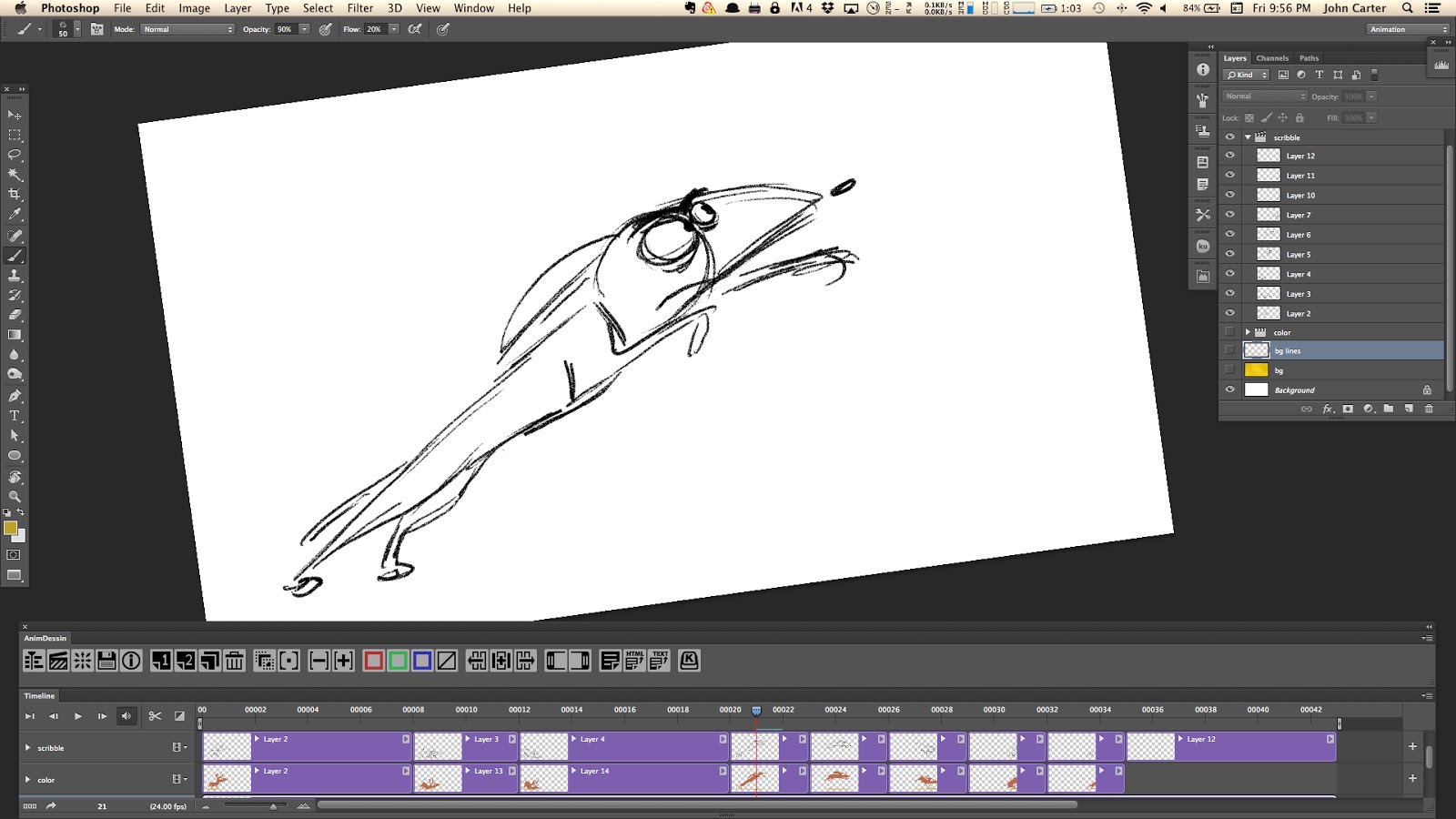The width and height of the screenshot is (1456, 819).
Task: Open the layer blend mode Normal dropdown
Action: click(1265, 96)
